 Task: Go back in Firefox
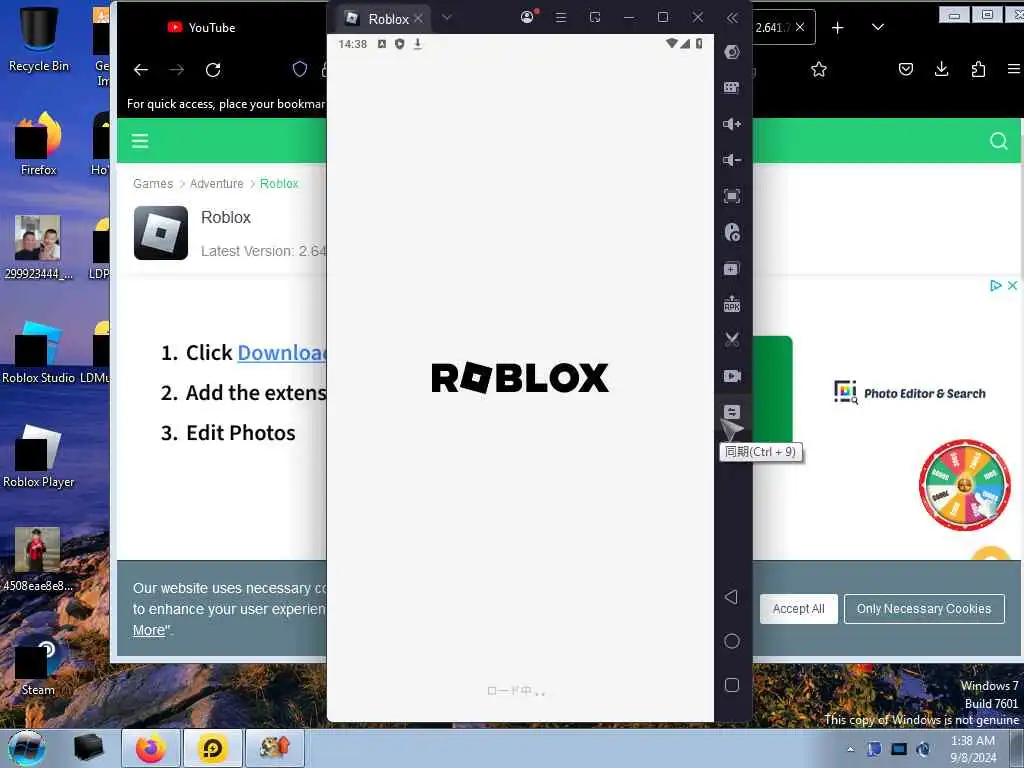141,70
